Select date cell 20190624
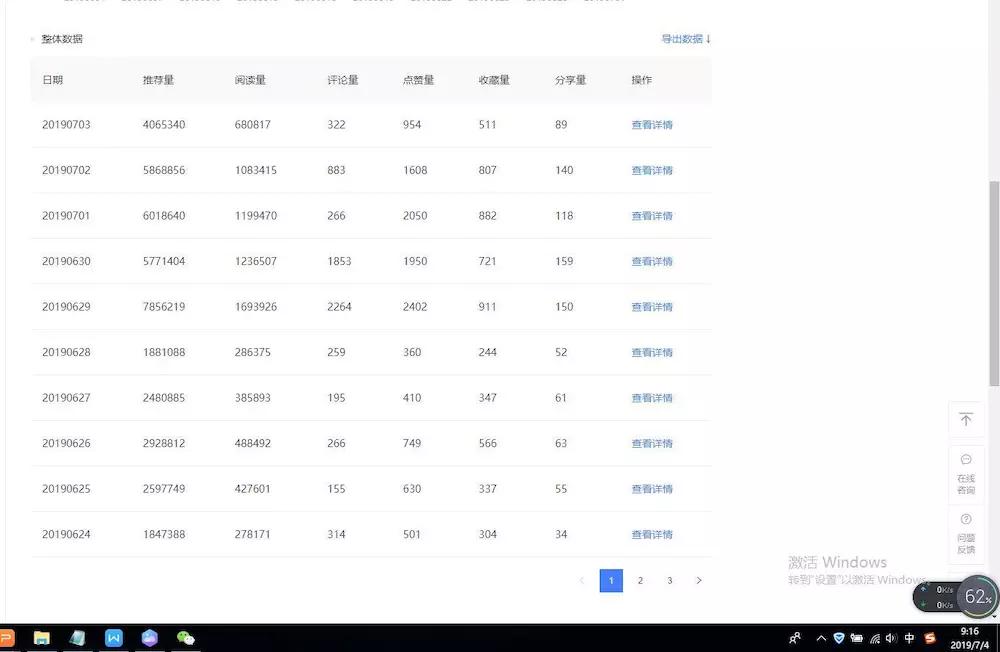The width and height of the screenshot is (1000, 652). click(66, 535)
